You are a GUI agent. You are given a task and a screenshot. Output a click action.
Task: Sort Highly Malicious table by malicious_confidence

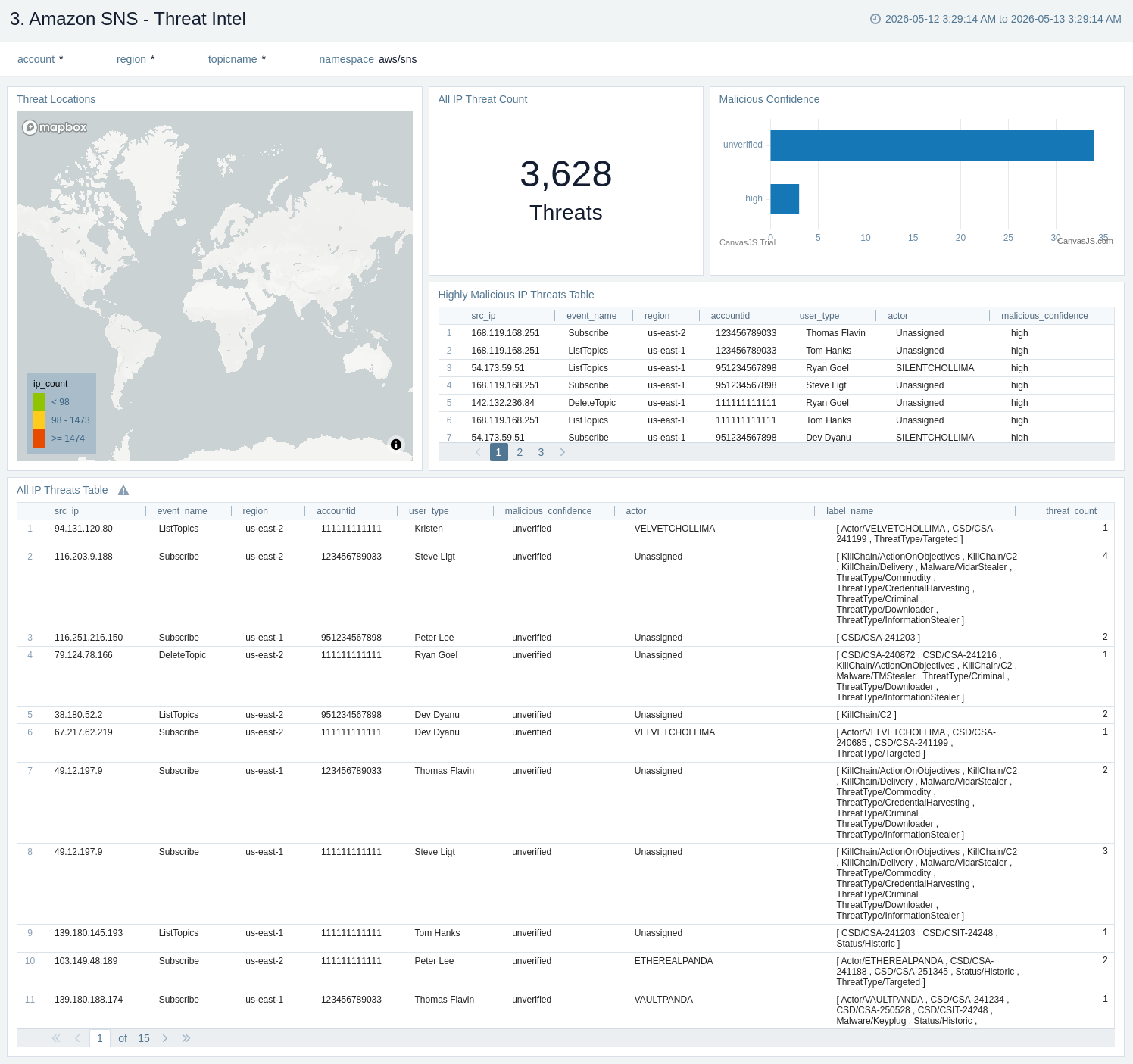1044,316
